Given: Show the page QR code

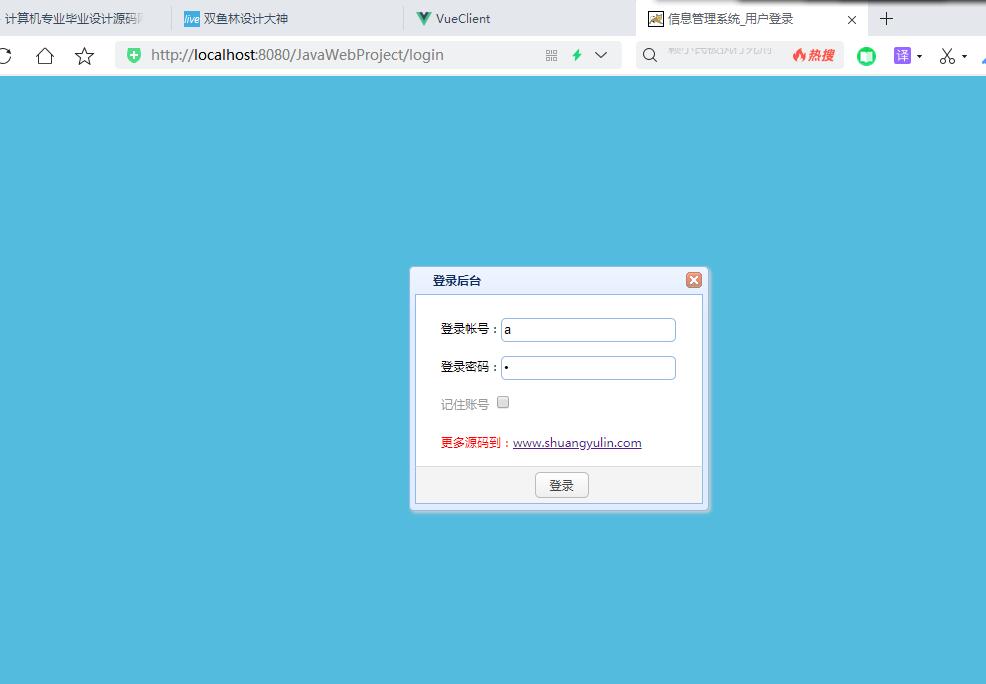Looking at the screenshot, I should [551, 55].
